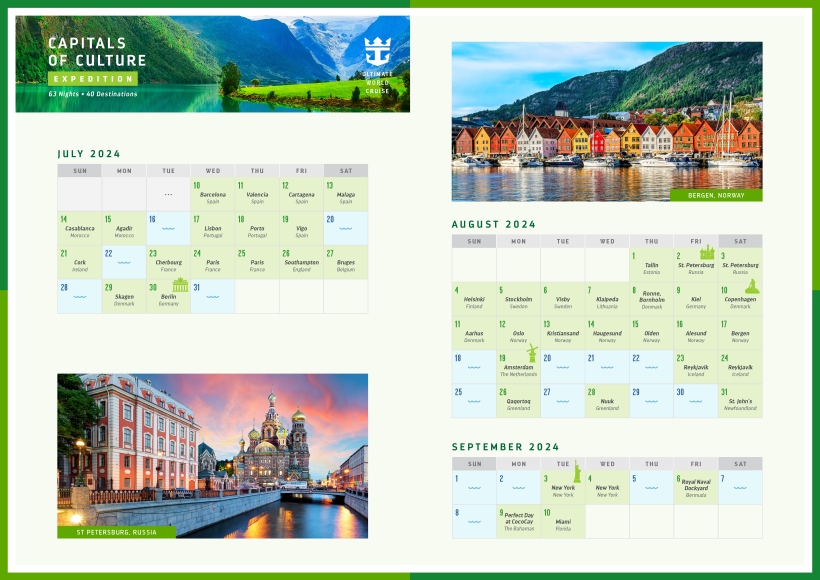Image resolution: width=820 pixels, height=580 pixels.
Task: Click the wave icon on August 18
Action: [x=474, y=367]
